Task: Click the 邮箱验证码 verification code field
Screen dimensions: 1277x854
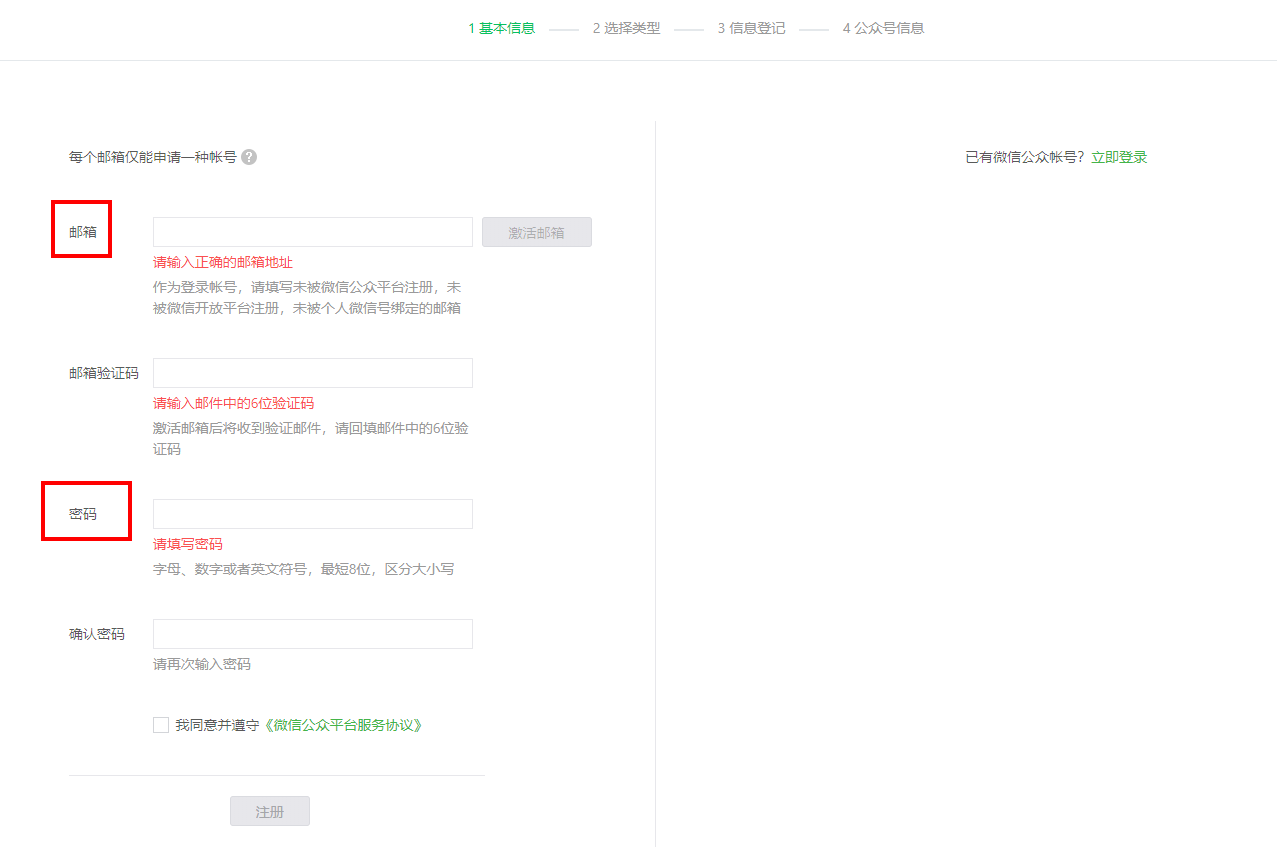Action: [311, 372]
